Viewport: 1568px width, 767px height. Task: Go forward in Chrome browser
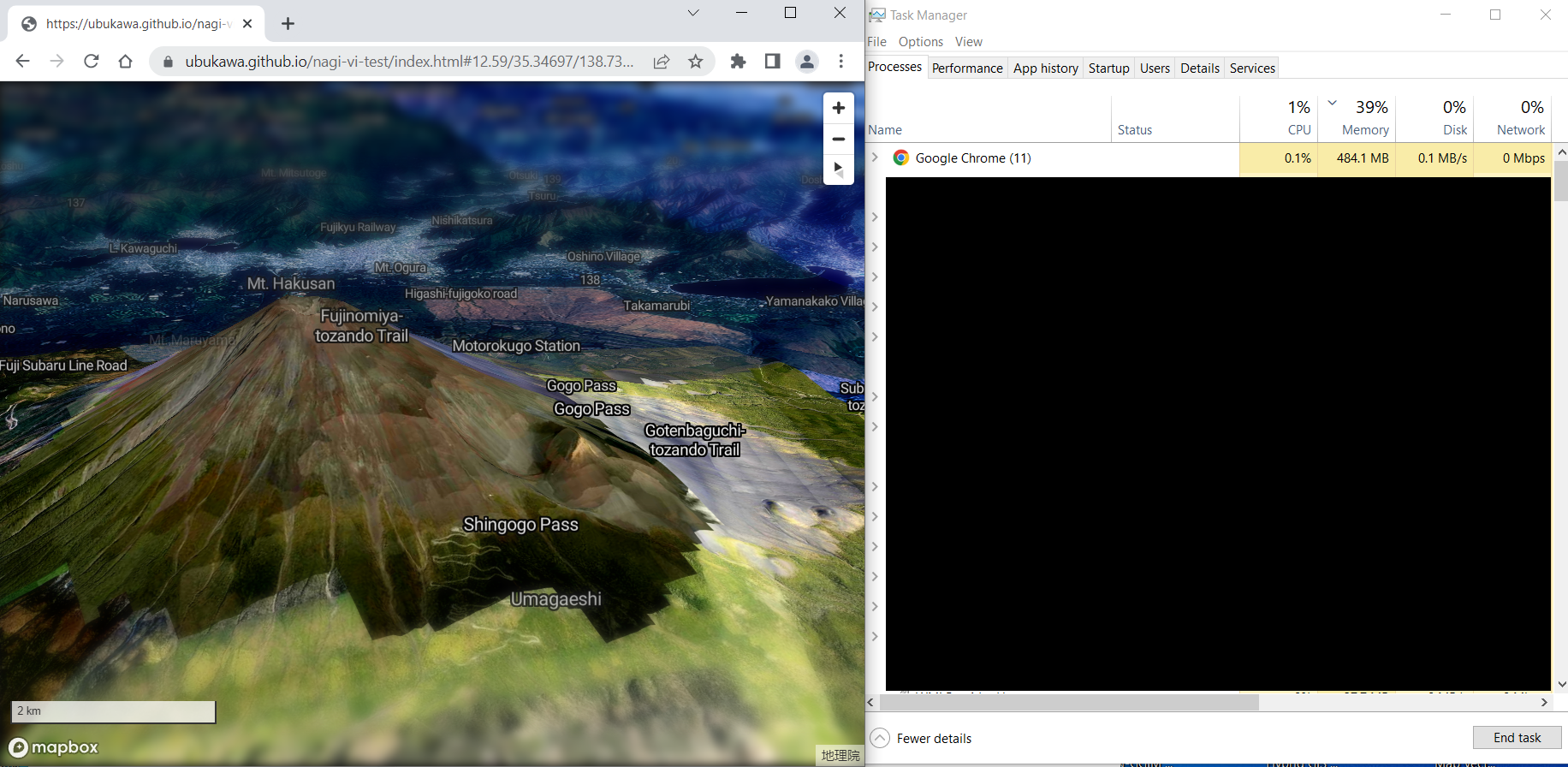point(56,61)
